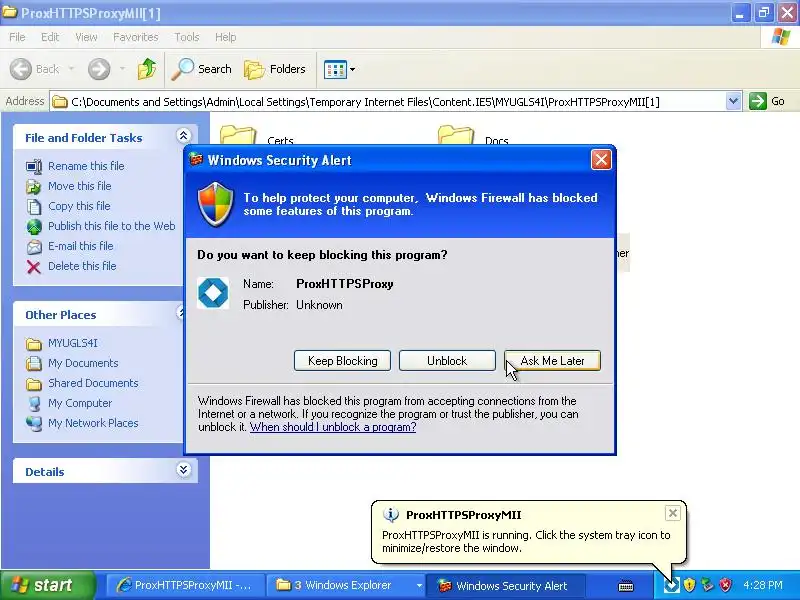Viewport: 800px width, 600px height.
Task: Select Delete this file link
Action: coord(82,266)
